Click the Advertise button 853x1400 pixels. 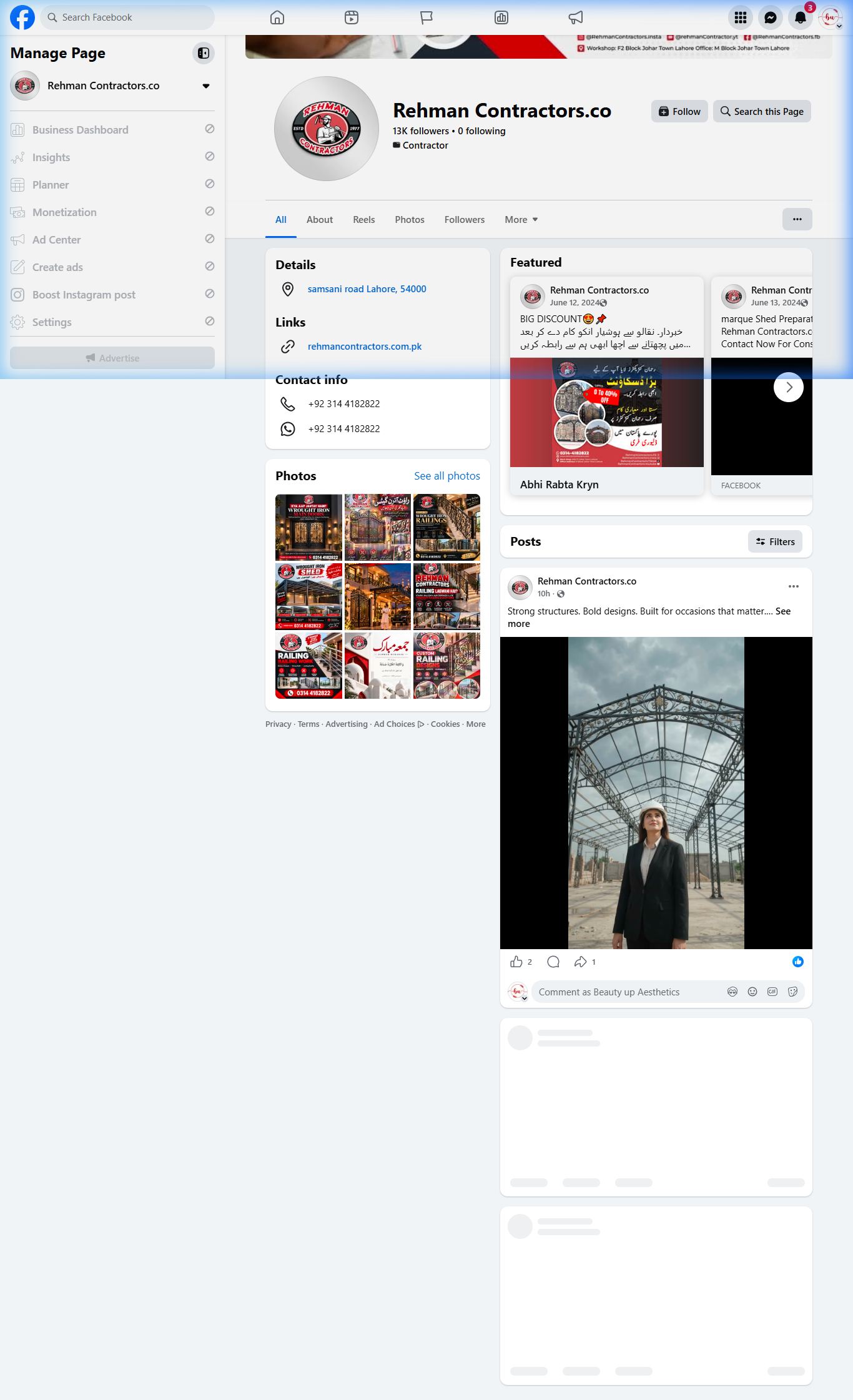pyautogui.click(x=112, y=358)
